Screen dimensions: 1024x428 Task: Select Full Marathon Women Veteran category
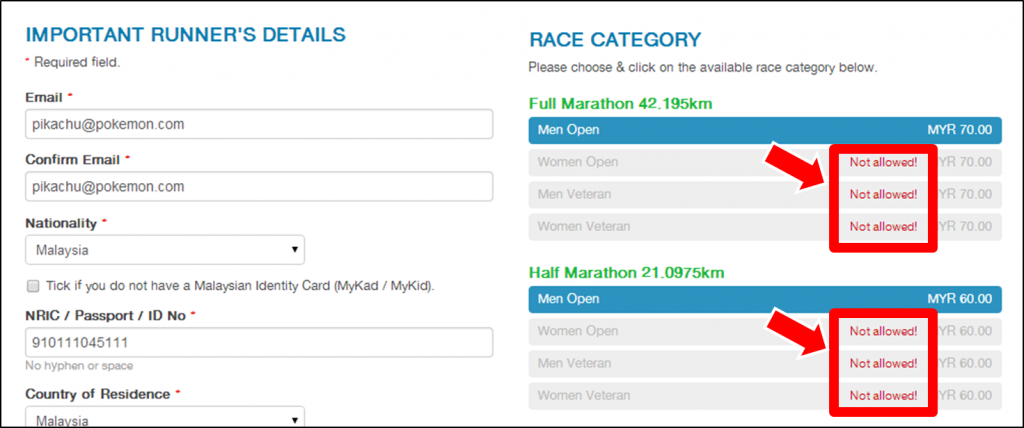tap(765, 227)
